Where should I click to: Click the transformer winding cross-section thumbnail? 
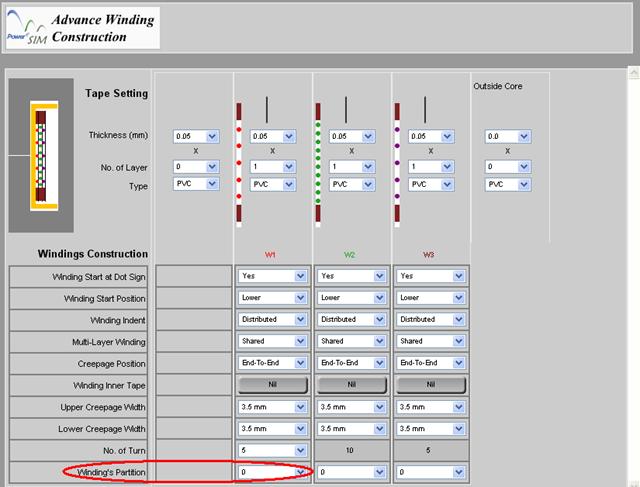pos(41,153)
